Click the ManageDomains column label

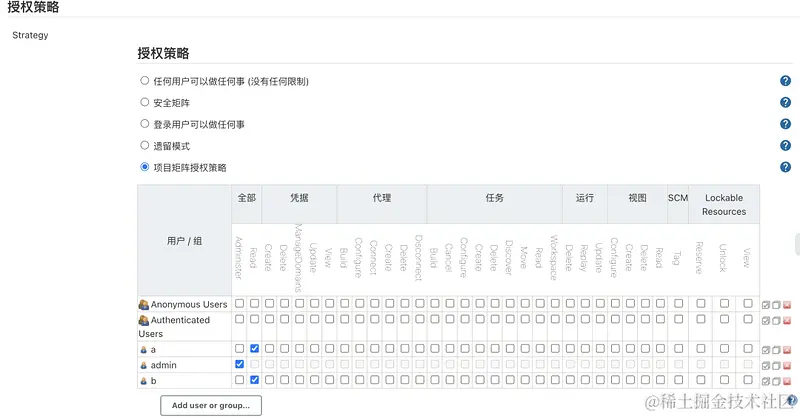298,258
